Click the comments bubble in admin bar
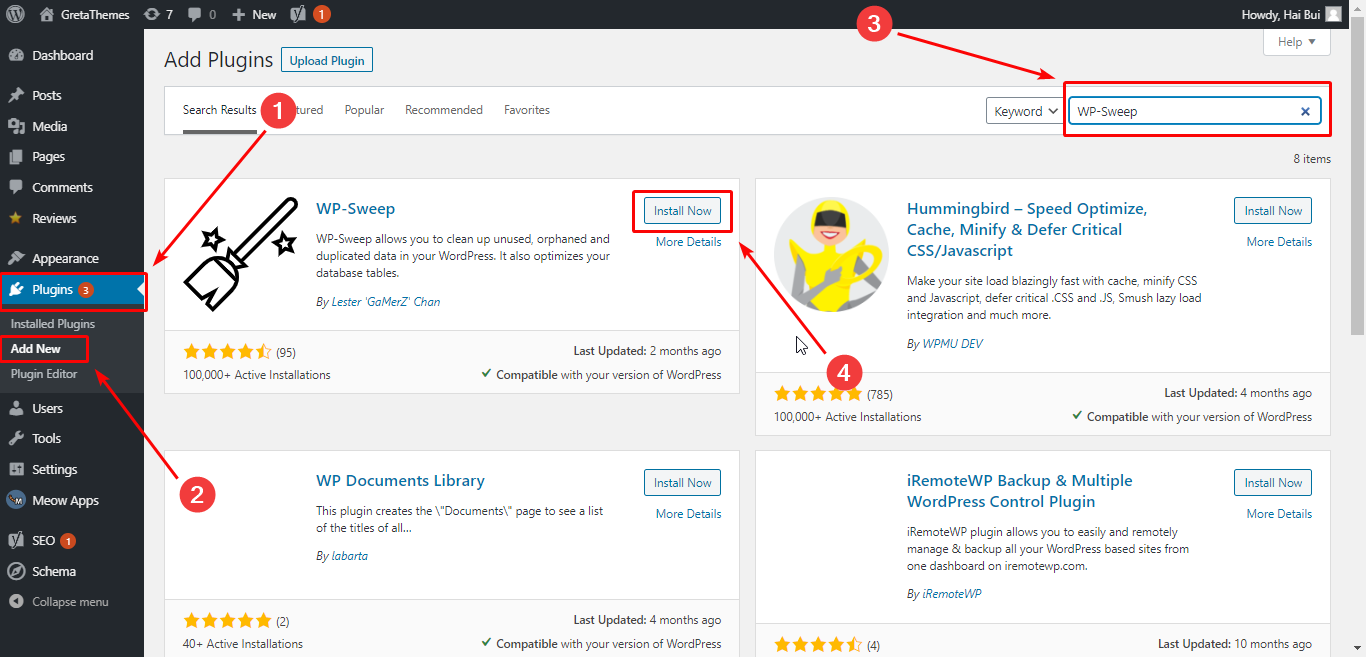This screenshot has width=1366, height=657. pos(196,14)
